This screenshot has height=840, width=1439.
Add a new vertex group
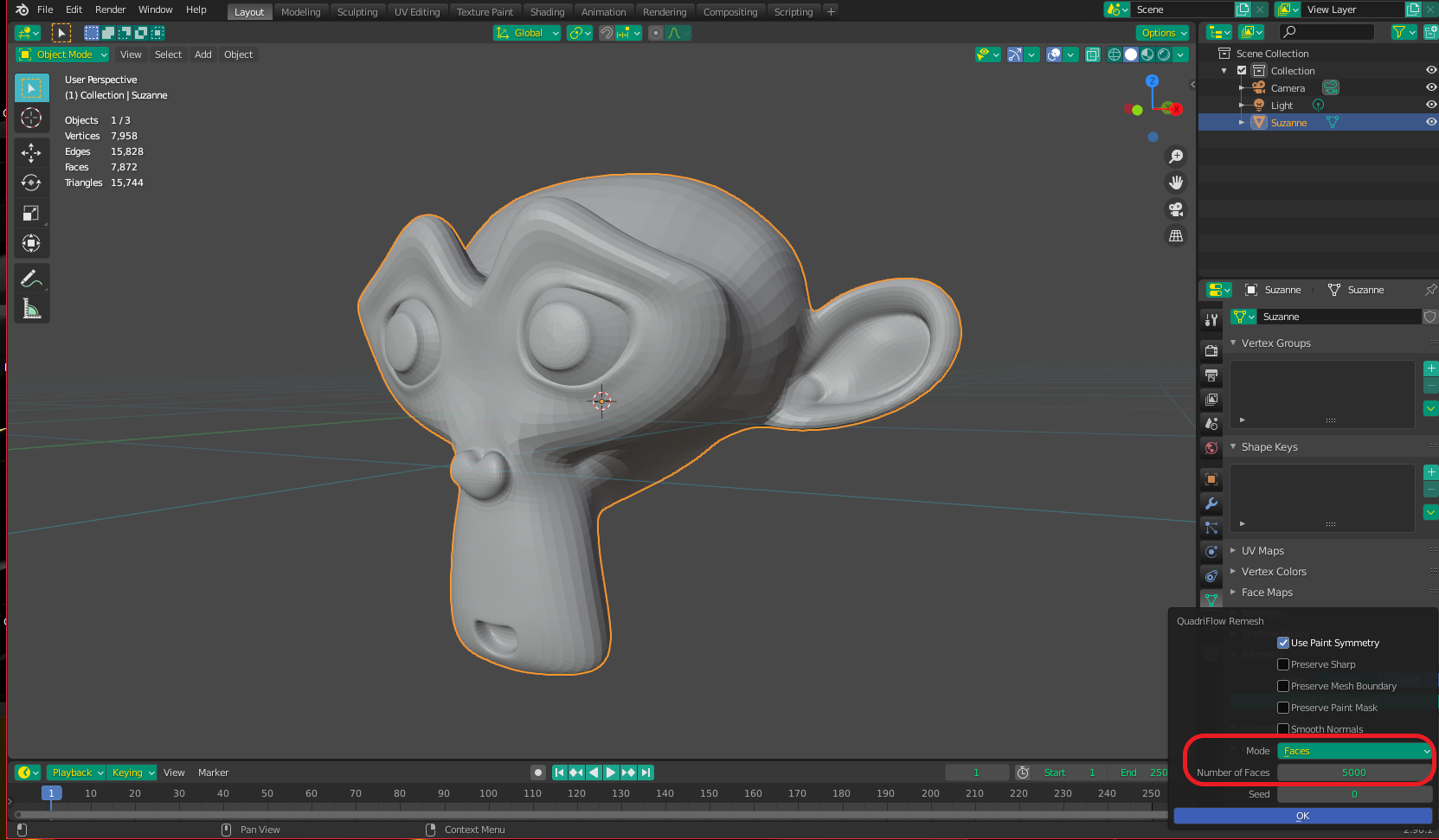[x=1431, y=369]
